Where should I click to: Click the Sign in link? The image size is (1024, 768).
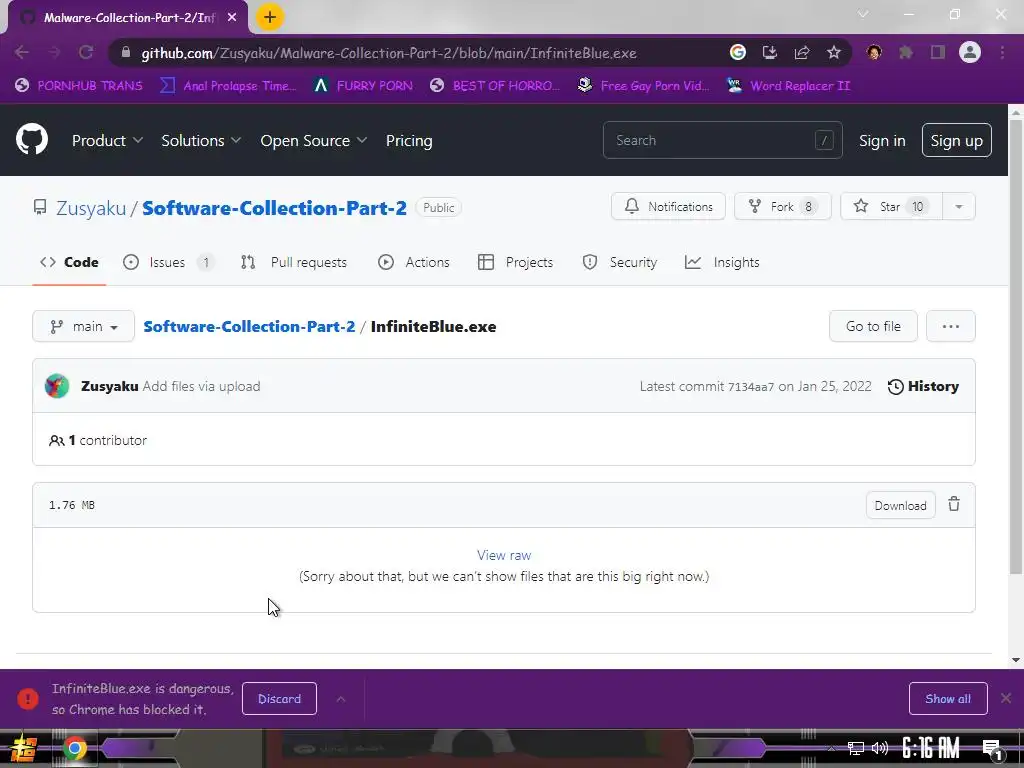point(882,140)
